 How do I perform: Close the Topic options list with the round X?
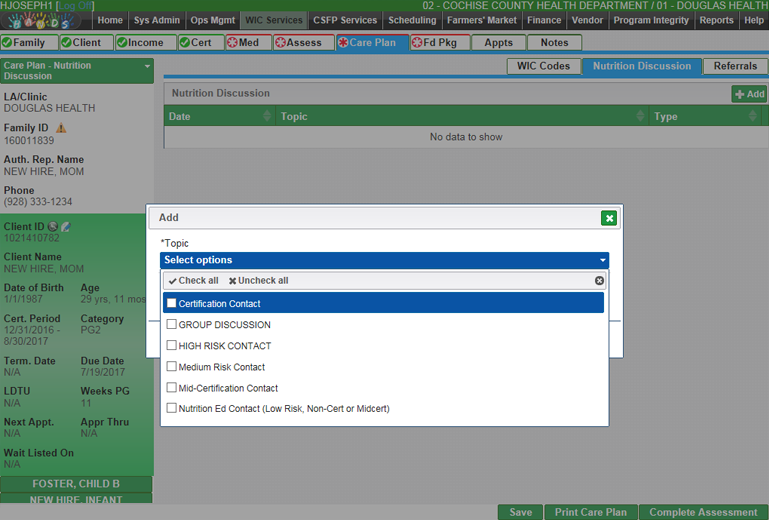(599, 281)
